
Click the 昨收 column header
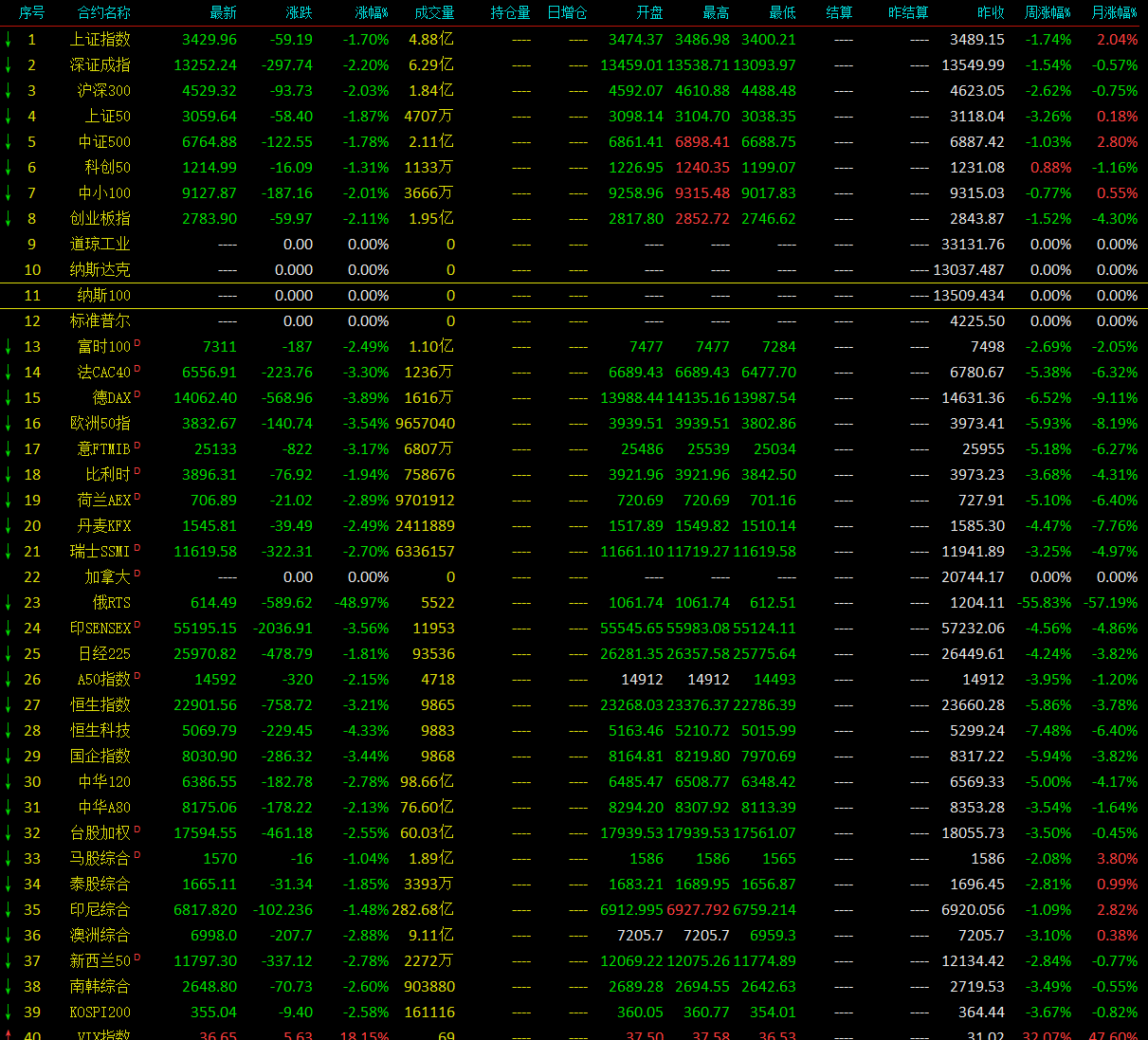(991, 12)
